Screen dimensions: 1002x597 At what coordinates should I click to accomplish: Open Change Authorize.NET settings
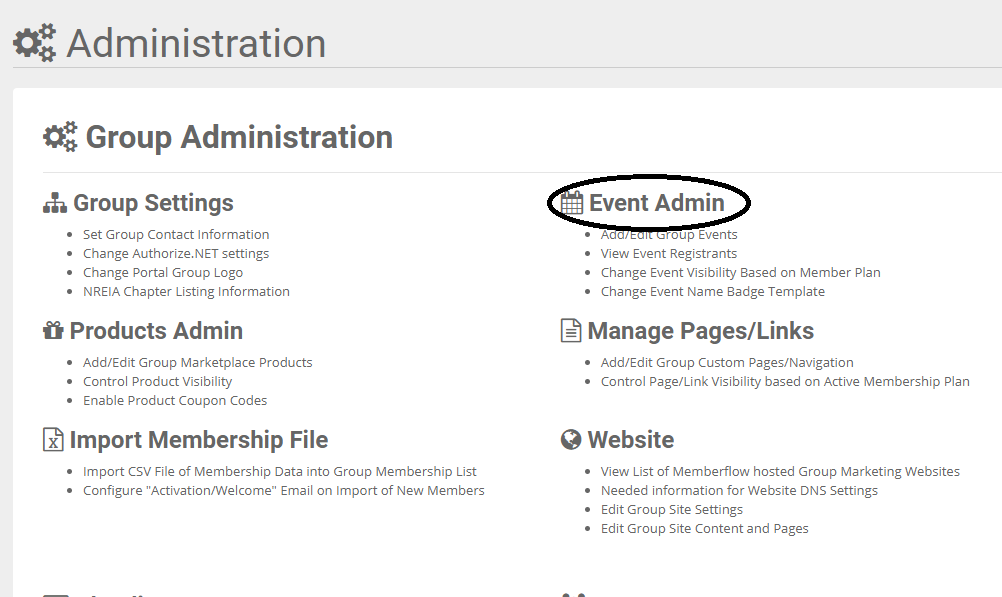pyautogui.click(x=176, y=253)
